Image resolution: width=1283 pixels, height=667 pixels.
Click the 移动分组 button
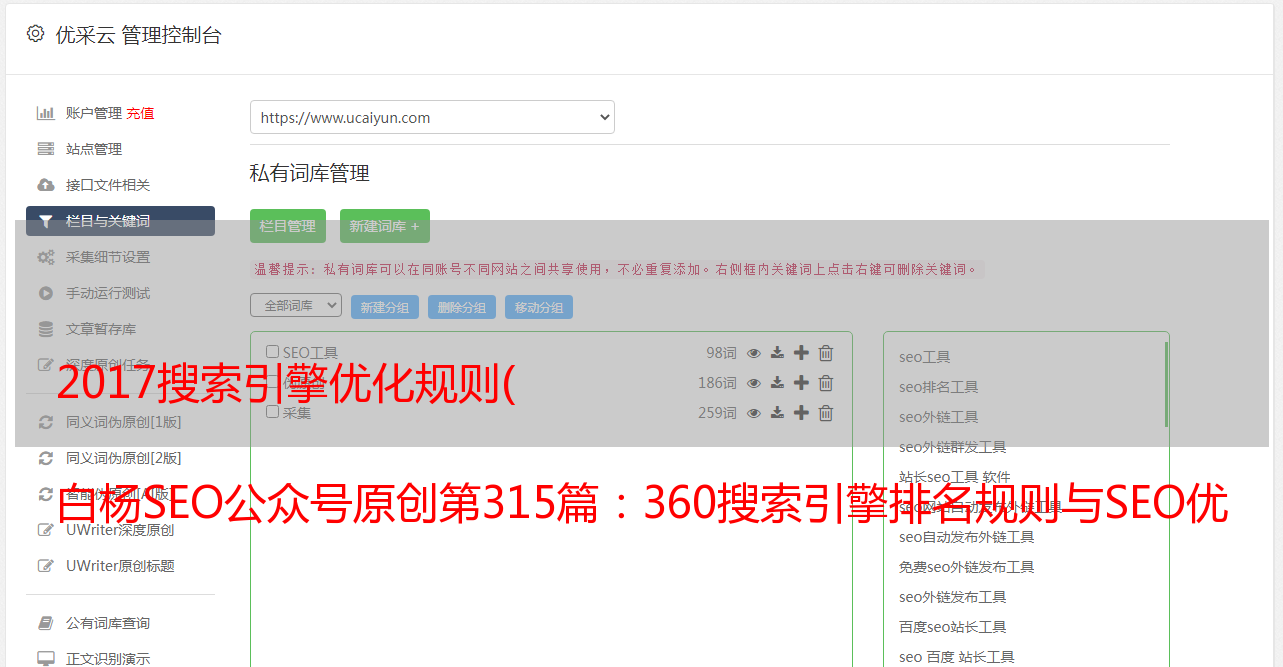[x=539, y=307]
